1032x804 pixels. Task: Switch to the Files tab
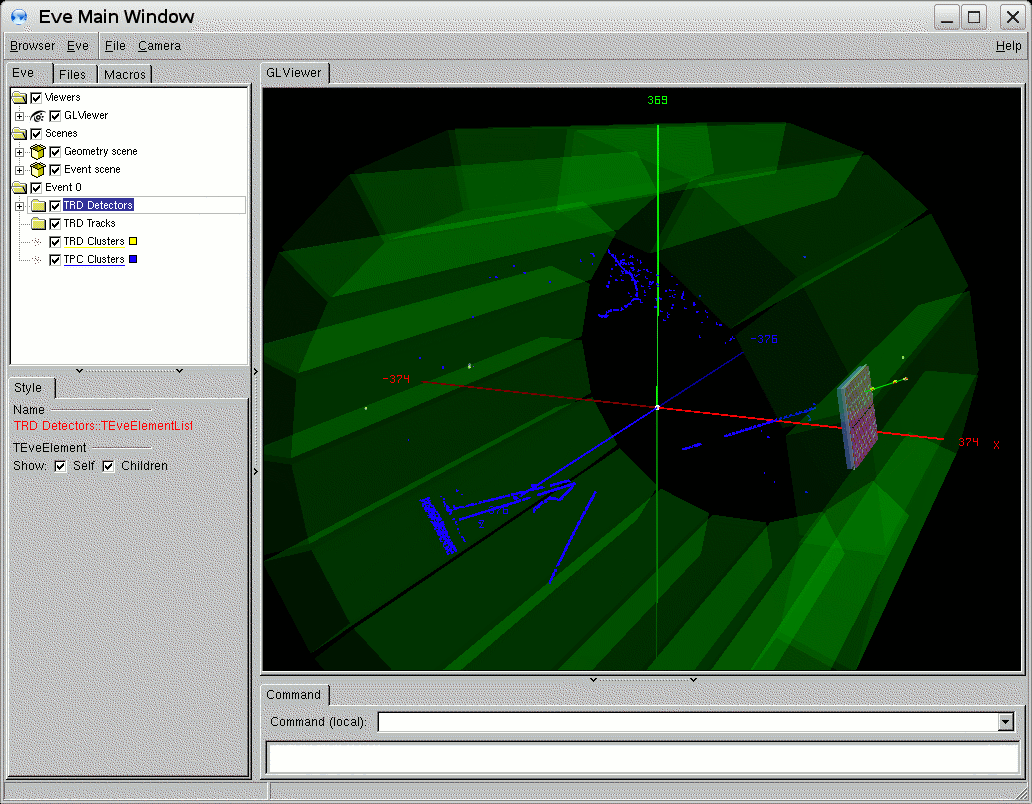pyautogui.click(x=72, y=74)
